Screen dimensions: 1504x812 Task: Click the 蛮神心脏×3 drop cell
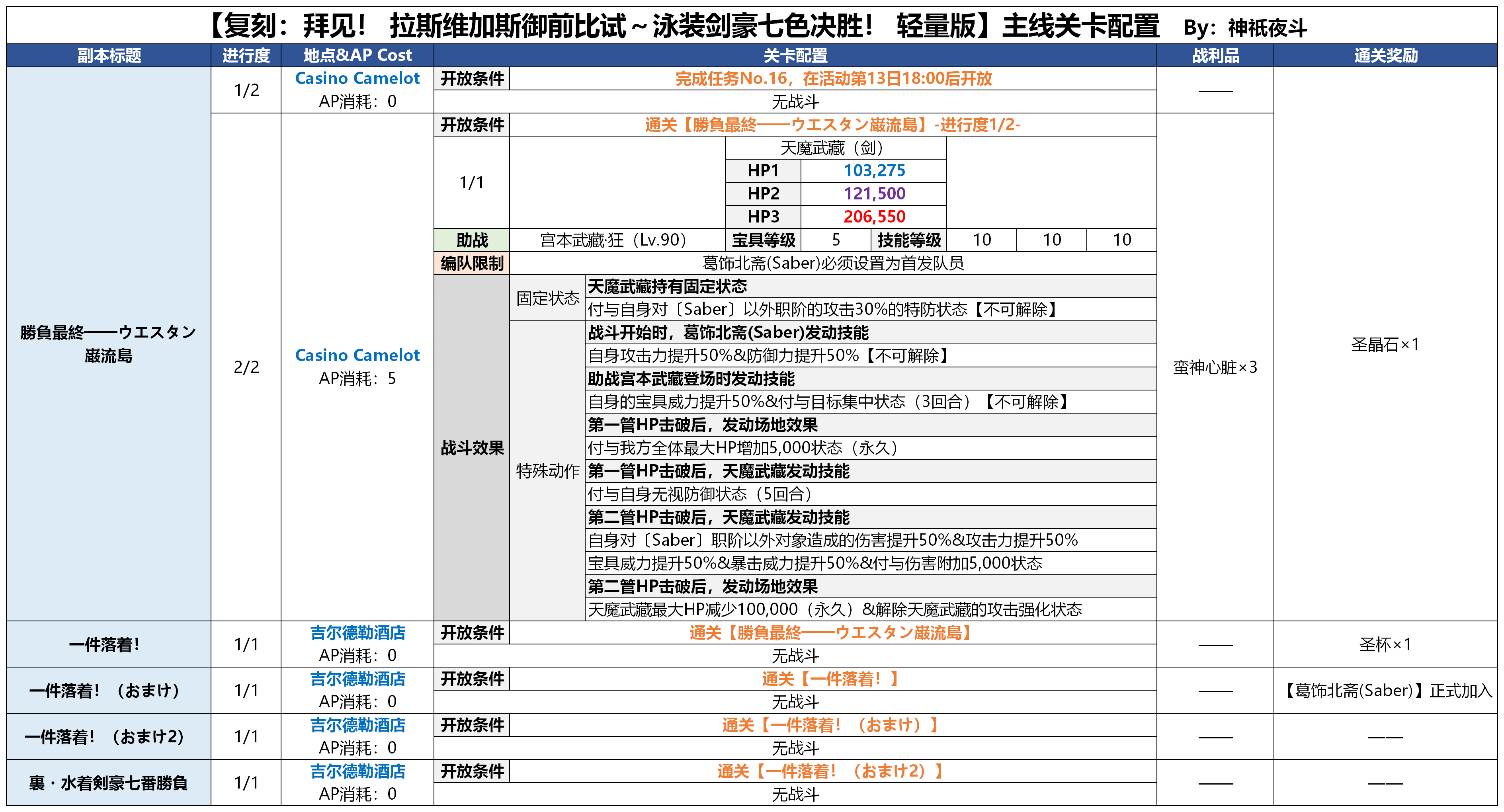tap(1215, 367)
